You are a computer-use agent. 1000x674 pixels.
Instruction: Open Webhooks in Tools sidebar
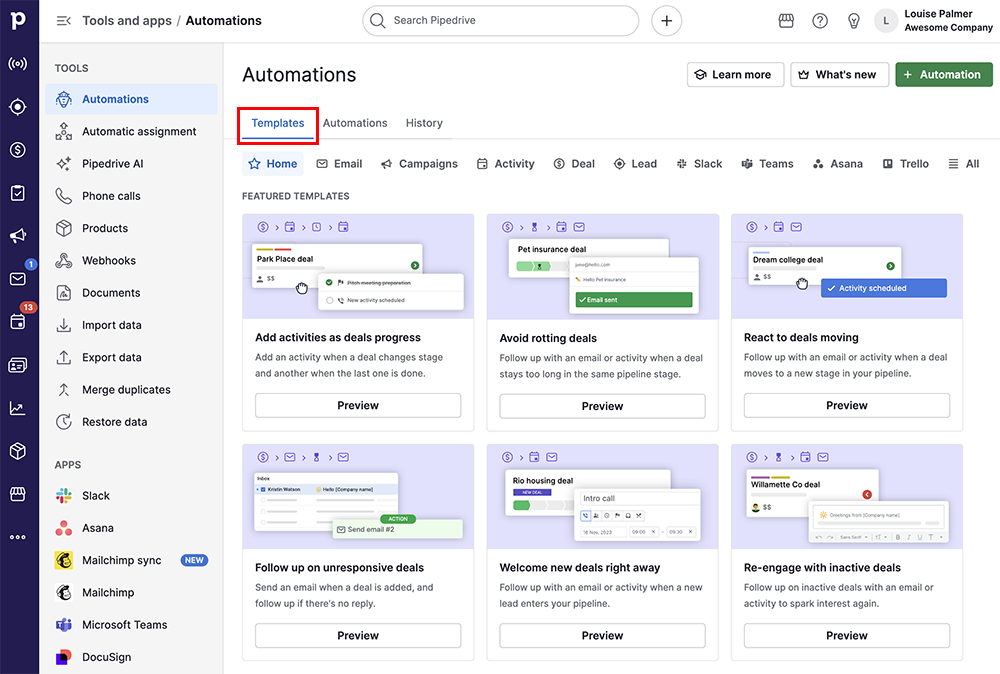(x=109, y=261)
